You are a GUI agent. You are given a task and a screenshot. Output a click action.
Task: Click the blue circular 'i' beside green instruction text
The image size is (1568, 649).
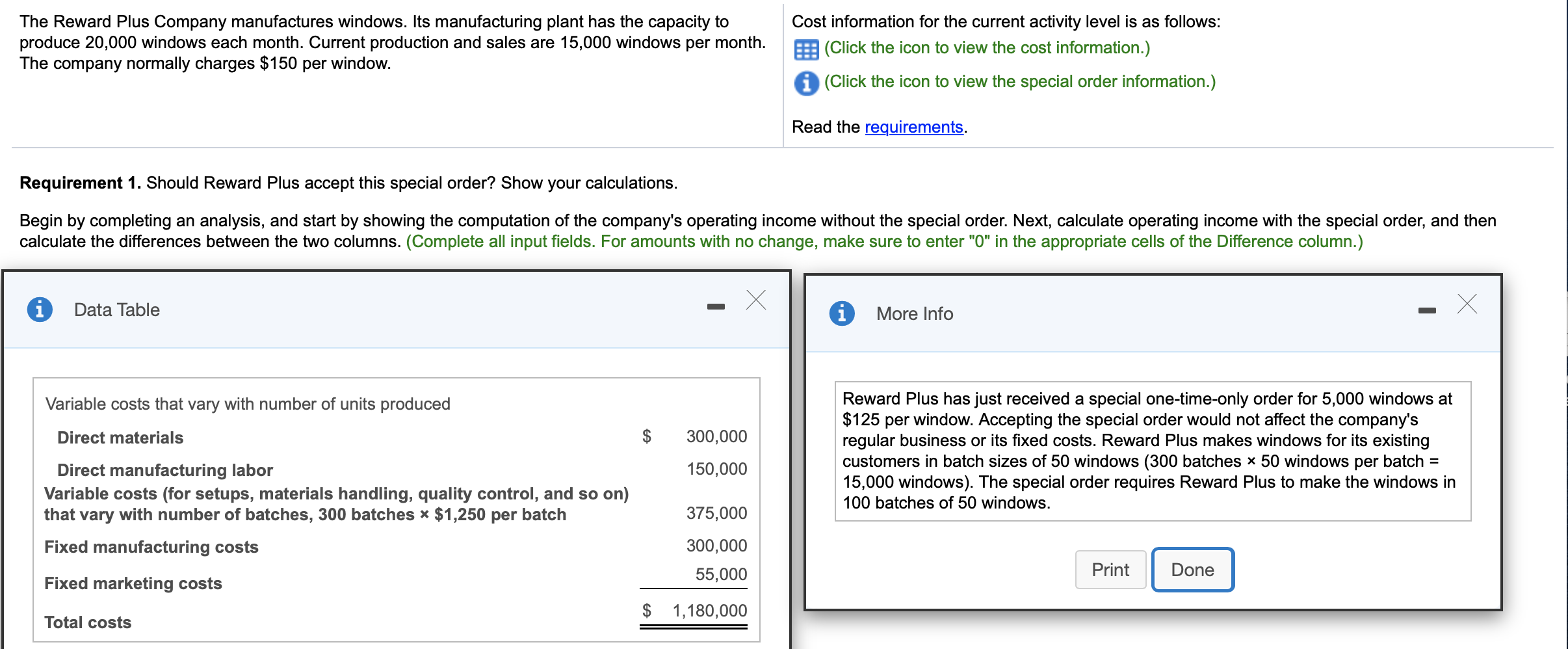805,83
